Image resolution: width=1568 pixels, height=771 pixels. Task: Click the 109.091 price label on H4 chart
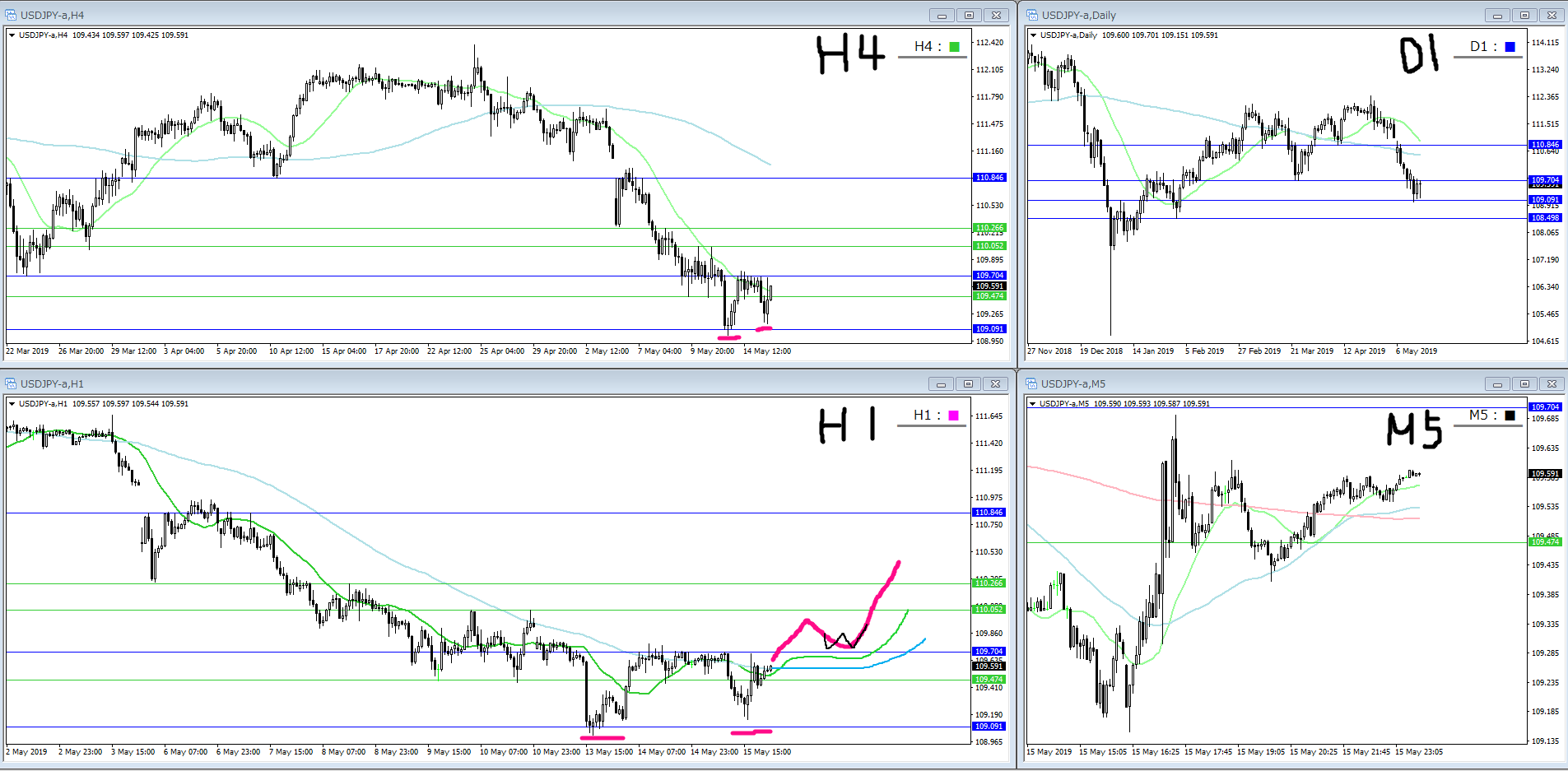989,329
